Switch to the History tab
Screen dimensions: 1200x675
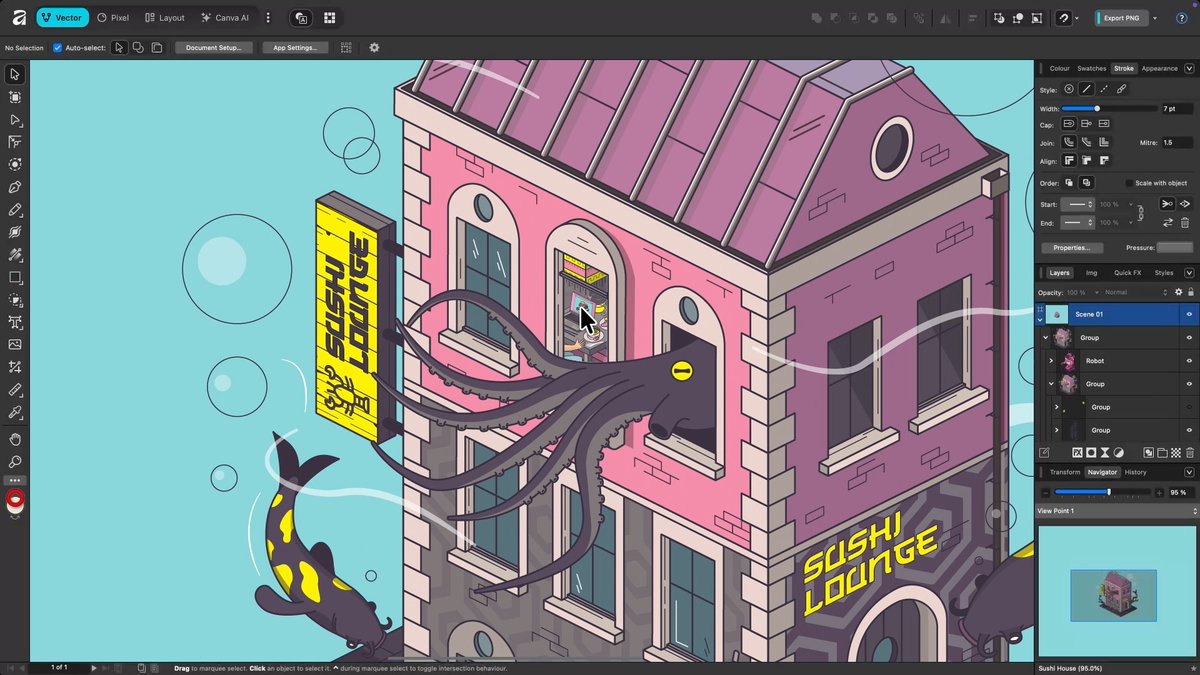click(x=1135, y=472)
